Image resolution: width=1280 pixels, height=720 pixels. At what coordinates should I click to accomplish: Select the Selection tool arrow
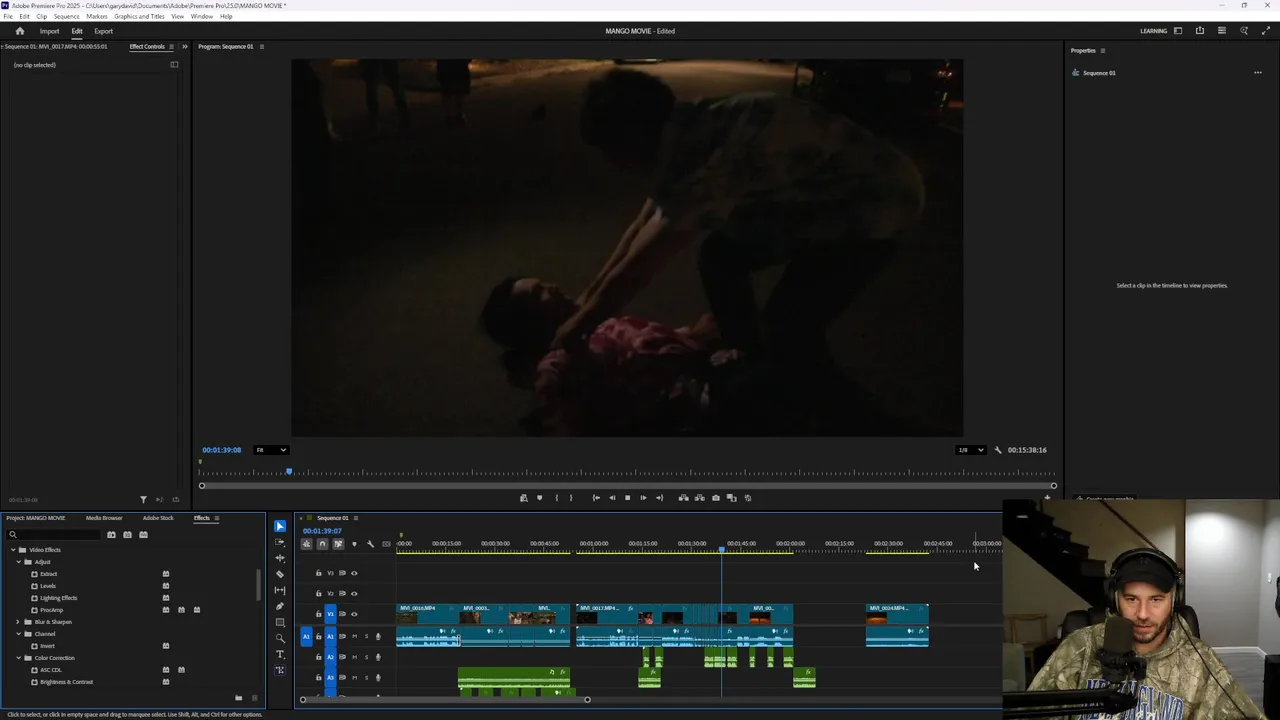pos(280,526)
